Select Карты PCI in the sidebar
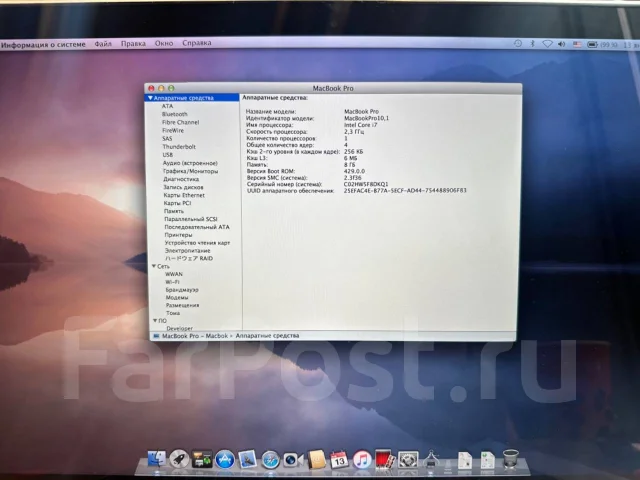Image resolution: width=640 pixels, height=480 pixels. tap(177, 203)
